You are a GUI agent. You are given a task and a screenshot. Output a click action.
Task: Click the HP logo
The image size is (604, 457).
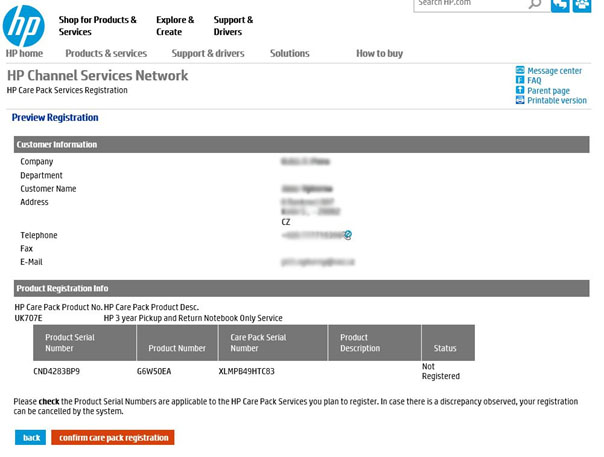coord(23,26)
